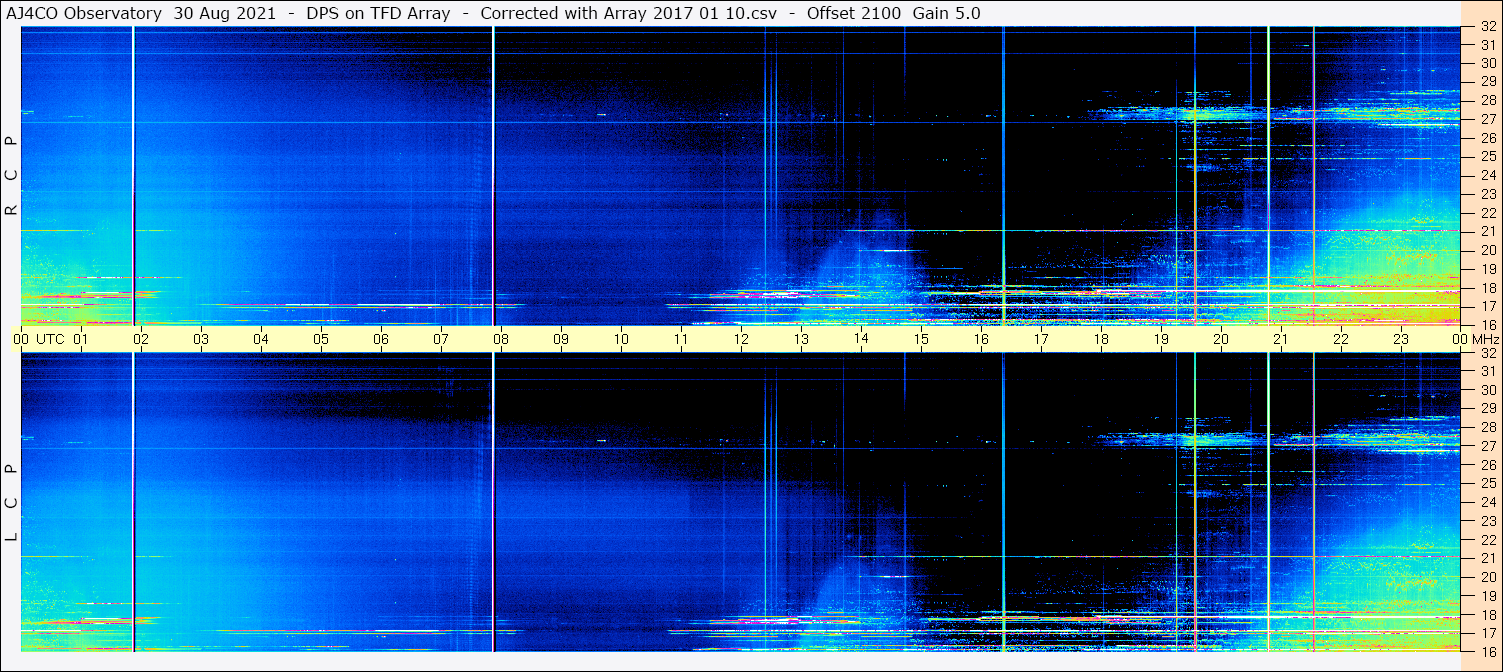
Task: Click the AJ4CO Observatory title text
Action: (x=81, y=13)
